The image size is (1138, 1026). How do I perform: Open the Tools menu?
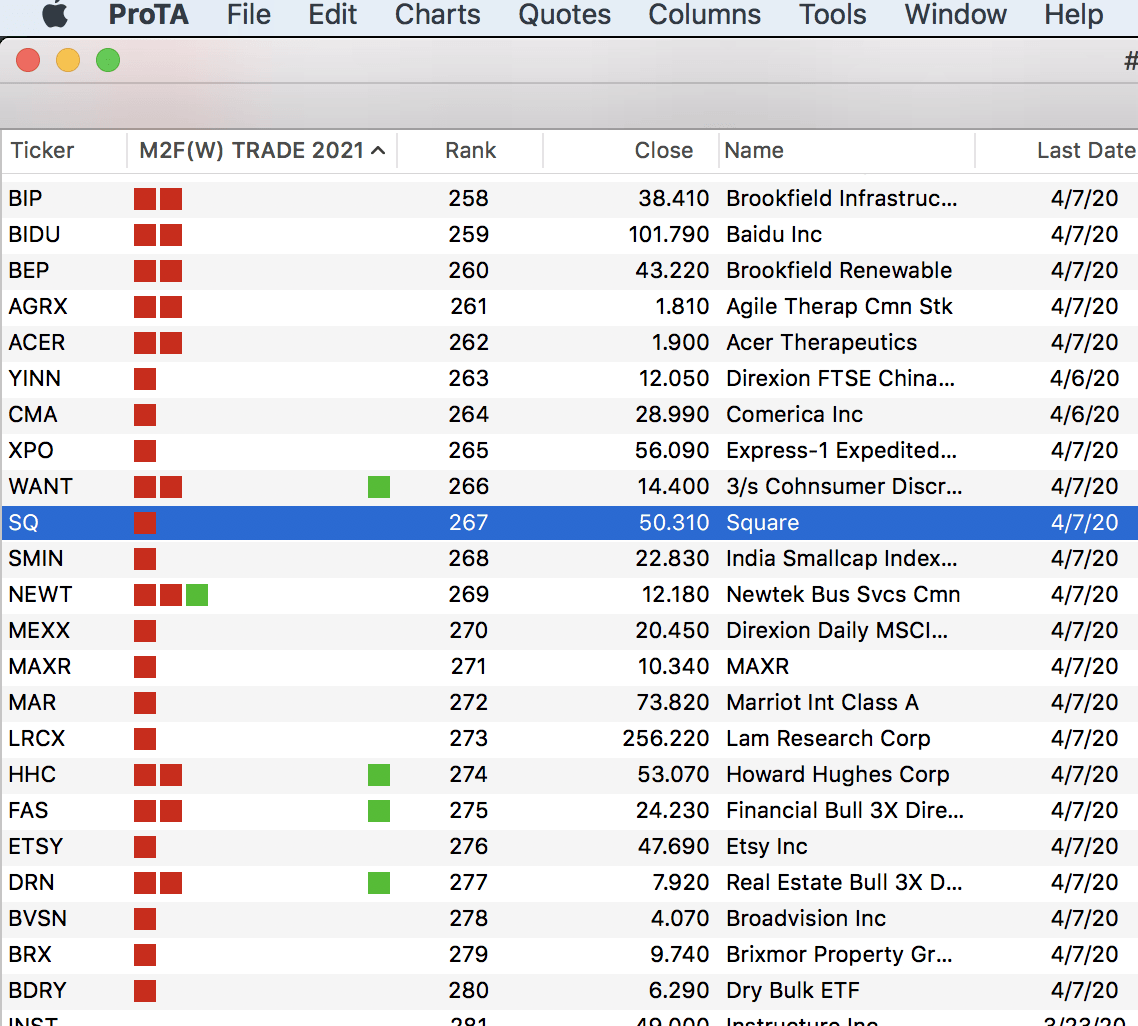coord(832,15)
